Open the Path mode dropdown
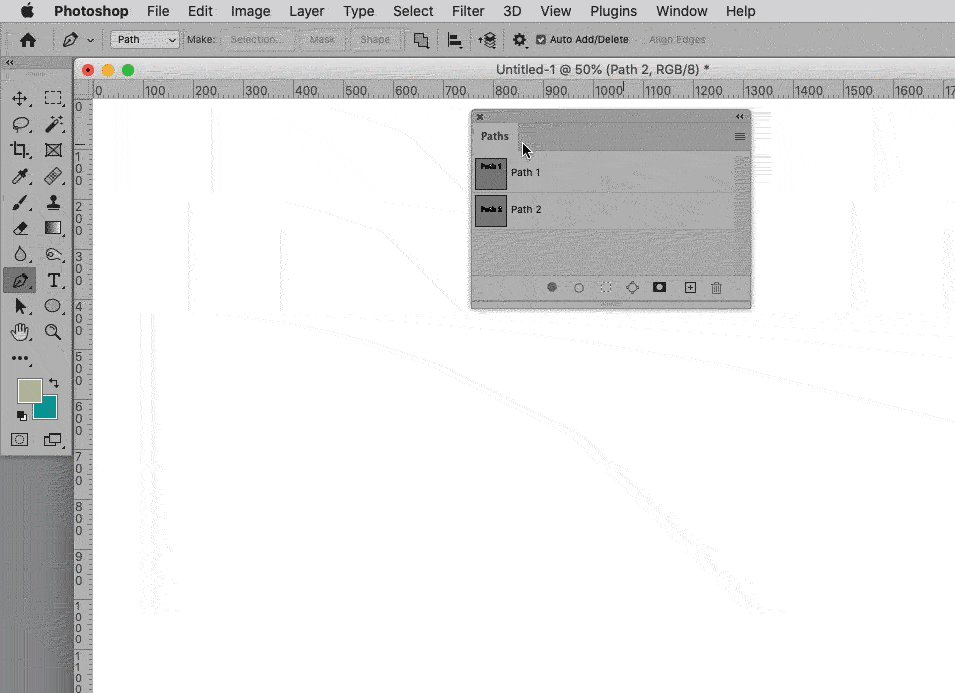 pyautogui.click(x=144, y=40)
